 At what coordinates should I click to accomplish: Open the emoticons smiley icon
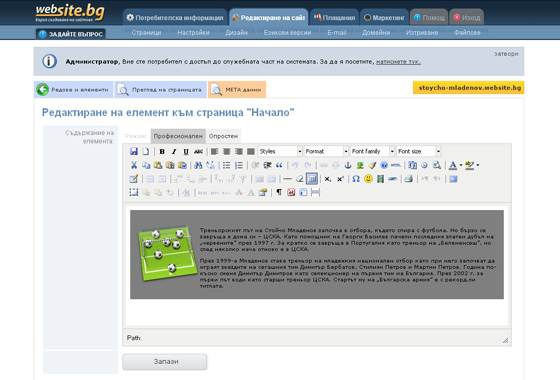pyautogui.click(x=368, y=179)
